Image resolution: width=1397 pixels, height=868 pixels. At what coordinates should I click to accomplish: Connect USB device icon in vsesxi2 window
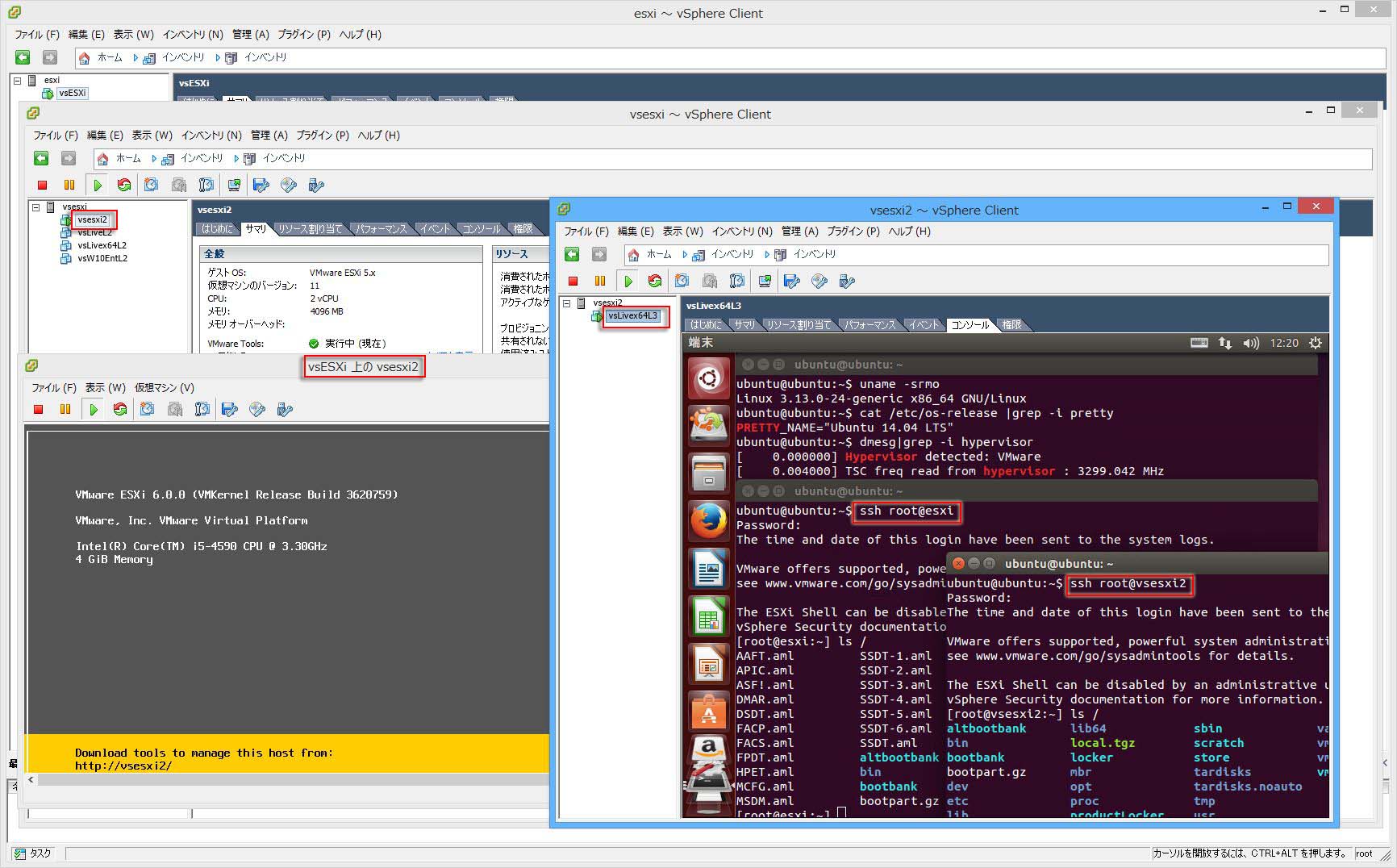pos(847,281)
